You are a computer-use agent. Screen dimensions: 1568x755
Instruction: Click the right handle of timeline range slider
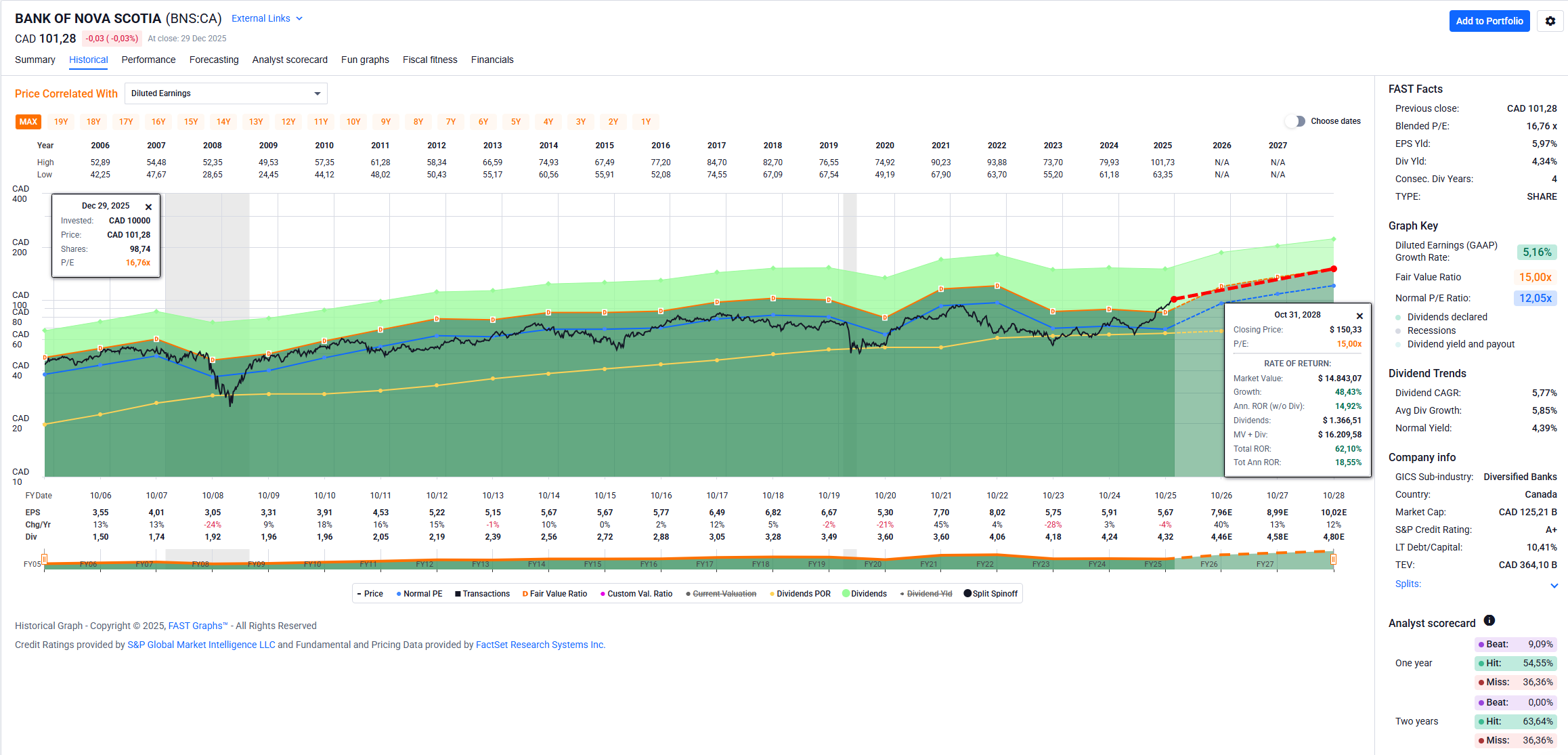[1333, 559]
